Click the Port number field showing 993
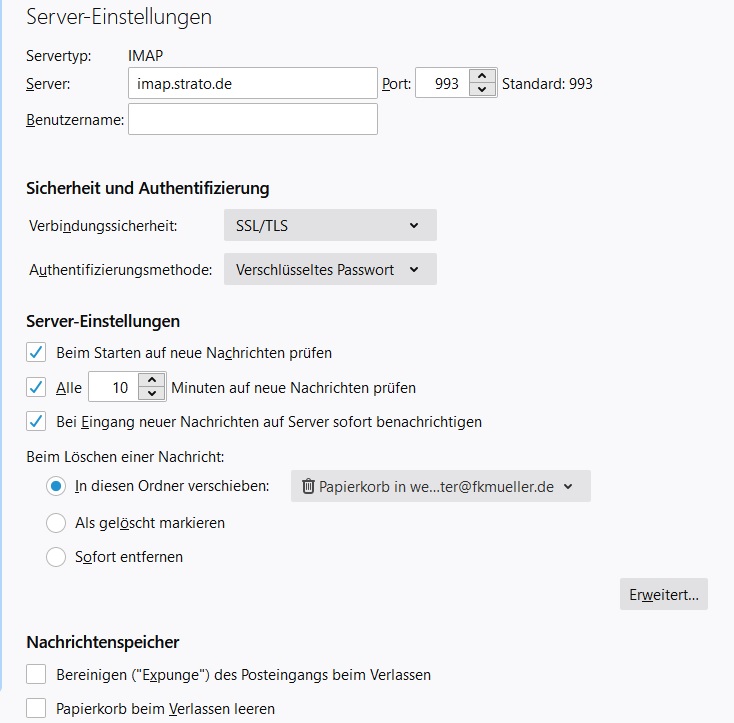Screen dimensions: 734x723 tap(442, 83)
